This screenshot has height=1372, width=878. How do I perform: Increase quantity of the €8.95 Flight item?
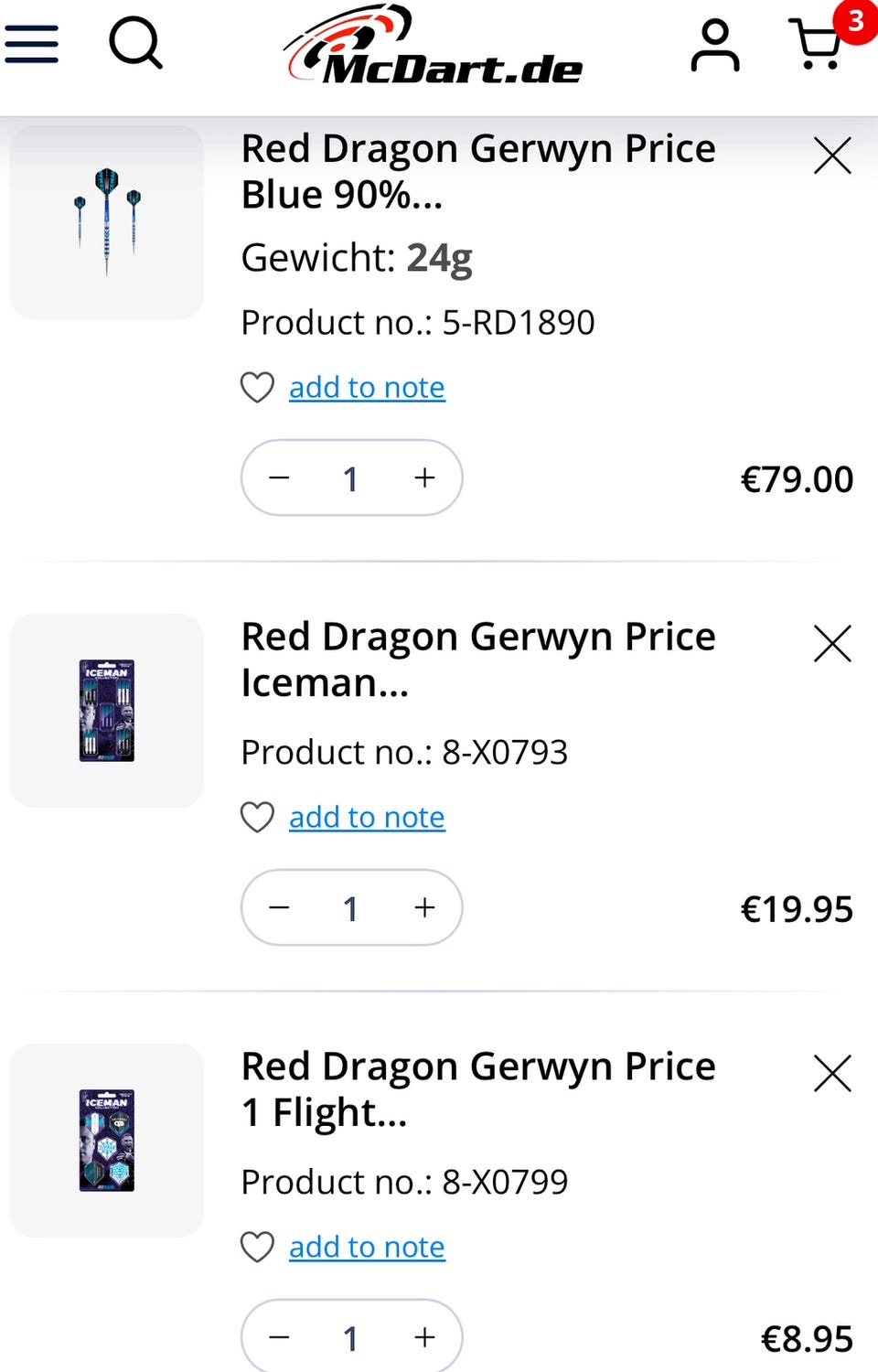[424, 1337]
